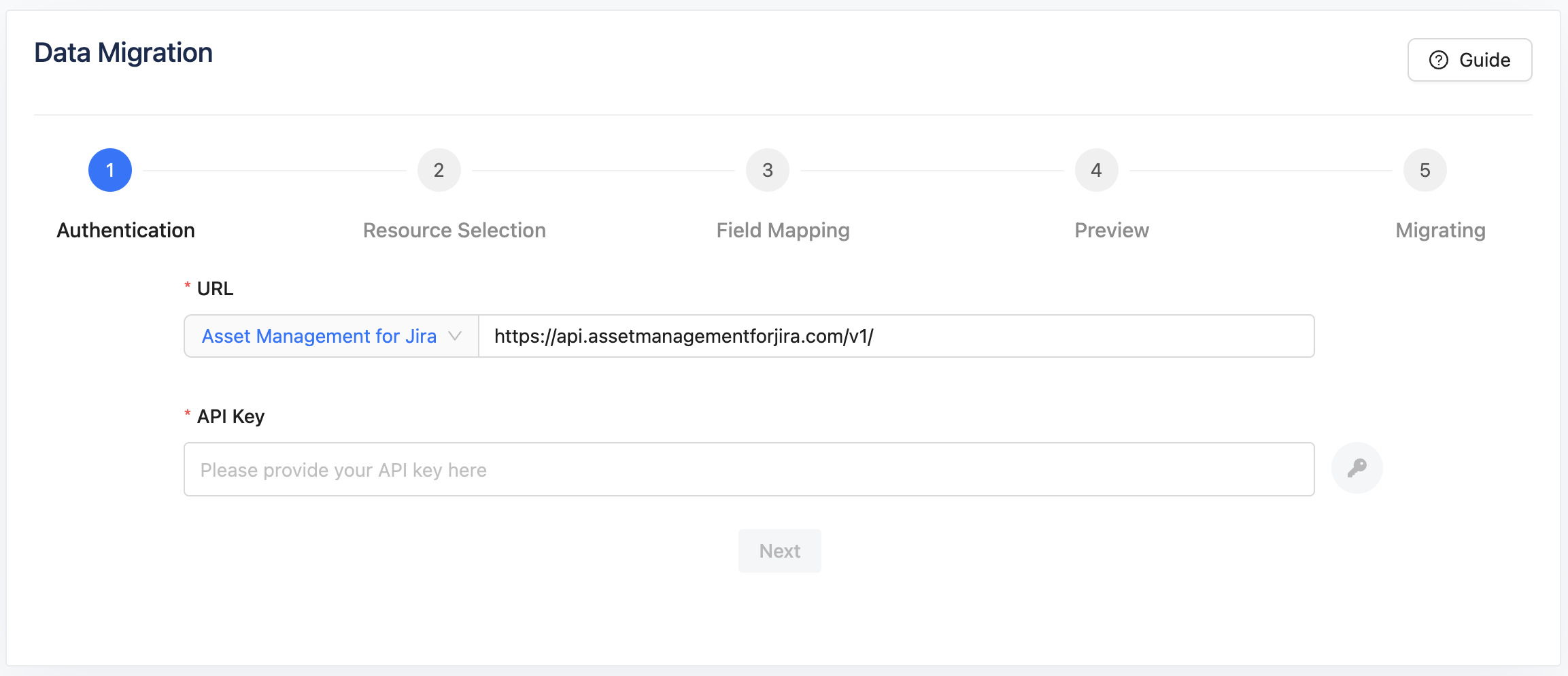
Task: Click the Authentication step label
Action: [126, 231]
